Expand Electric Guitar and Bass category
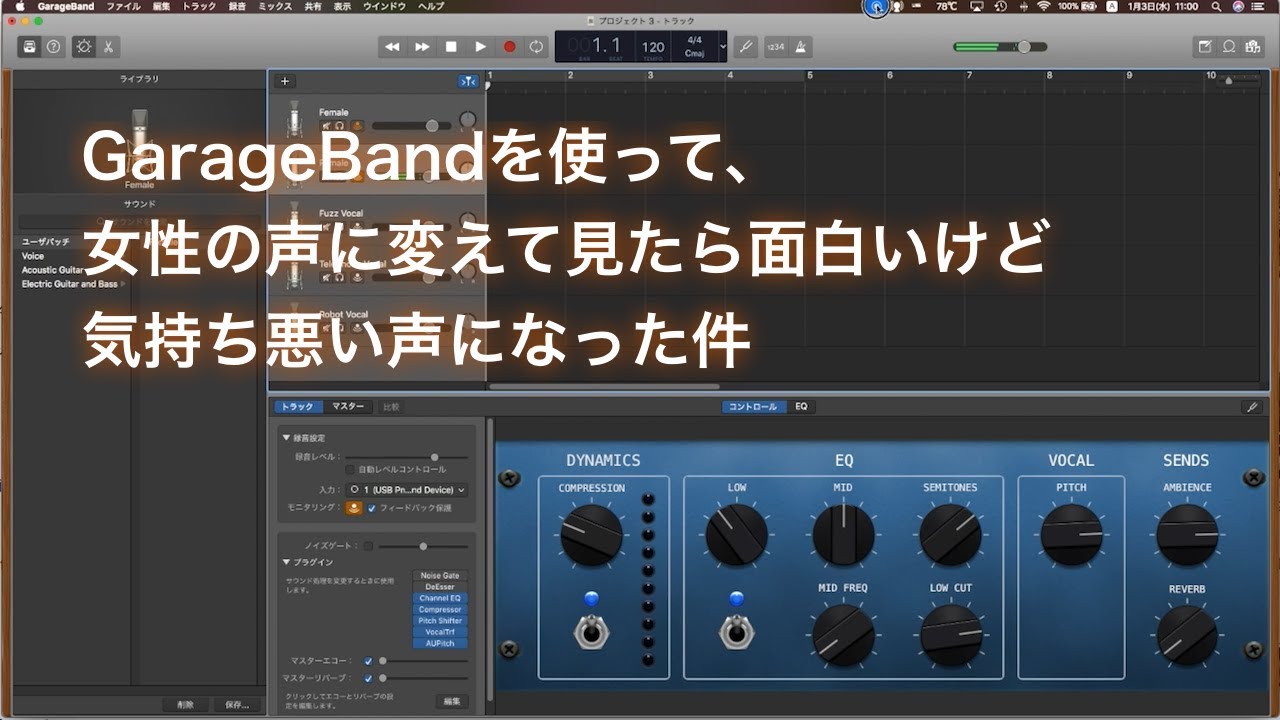1280x720 pixels. tap(124, 284)
